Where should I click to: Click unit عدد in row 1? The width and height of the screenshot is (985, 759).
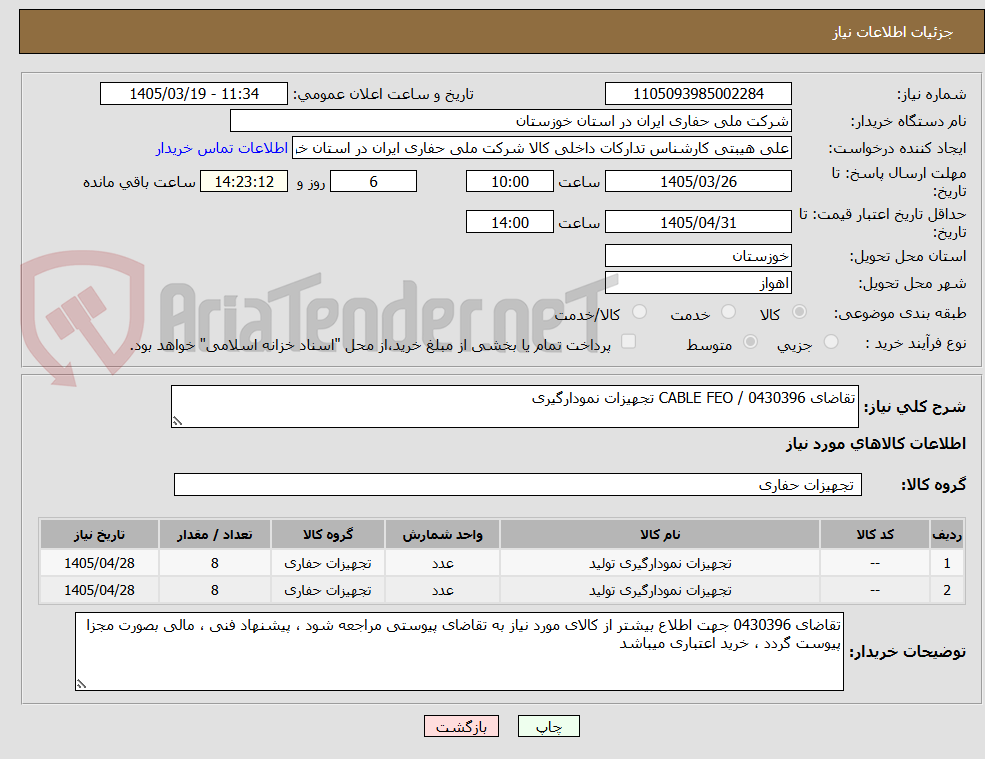pyautogui.click(x=442, y=564)
